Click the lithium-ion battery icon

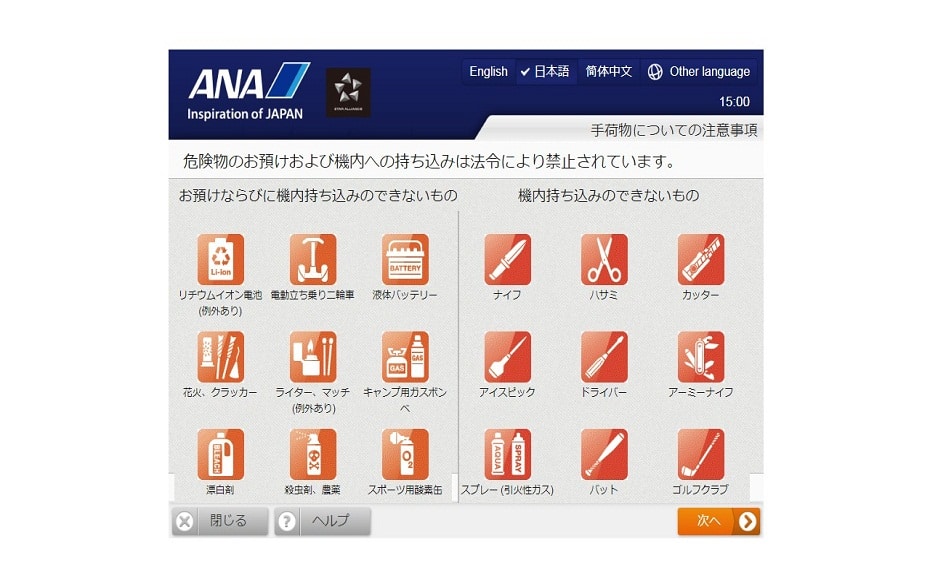coord(221,259)
